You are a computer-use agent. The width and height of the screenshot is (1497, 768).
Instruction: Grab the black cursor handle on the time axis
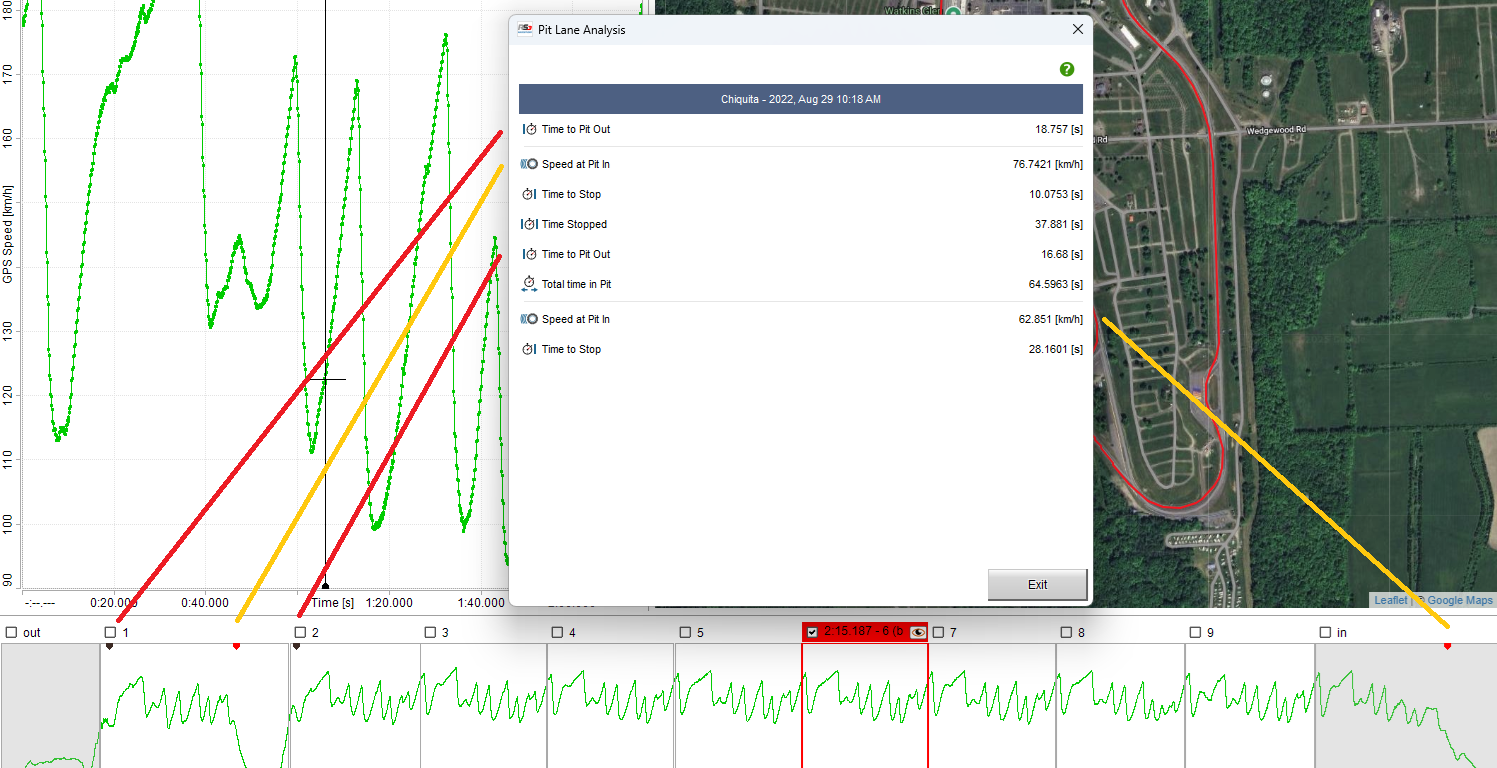tap(325, 586)
